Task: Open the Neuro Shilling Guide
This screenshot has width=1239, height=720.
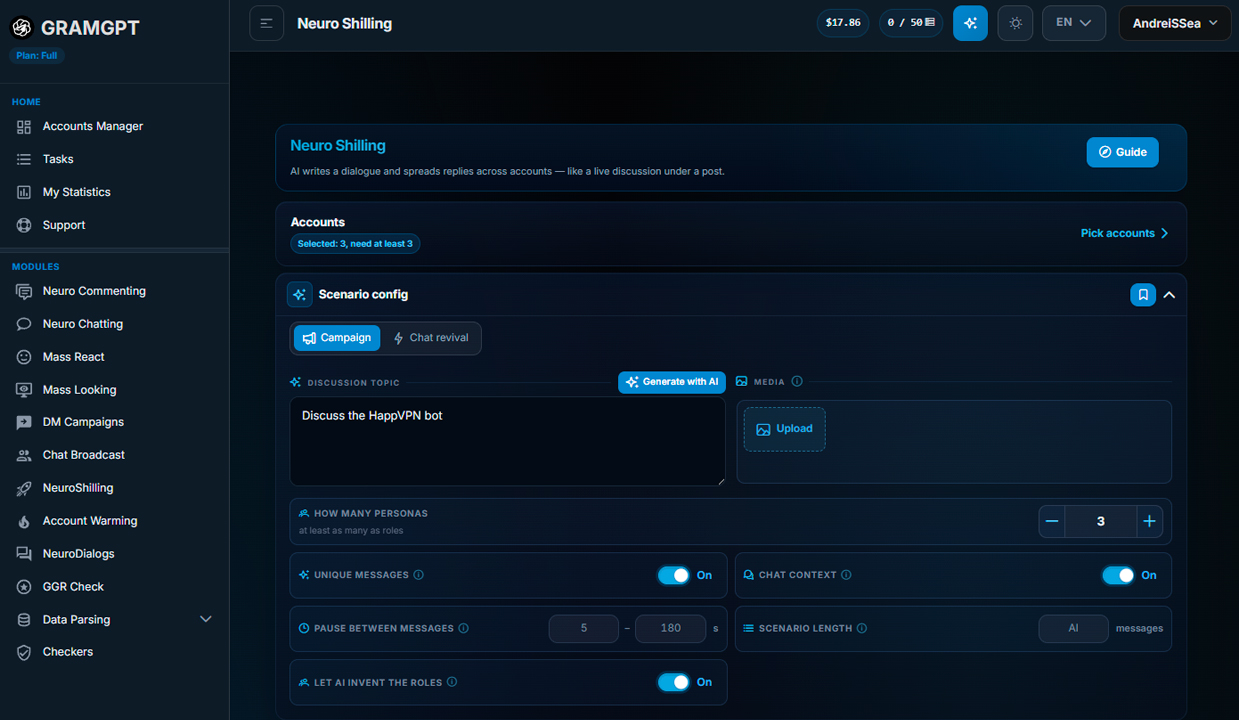Action: pos(1122,152)
